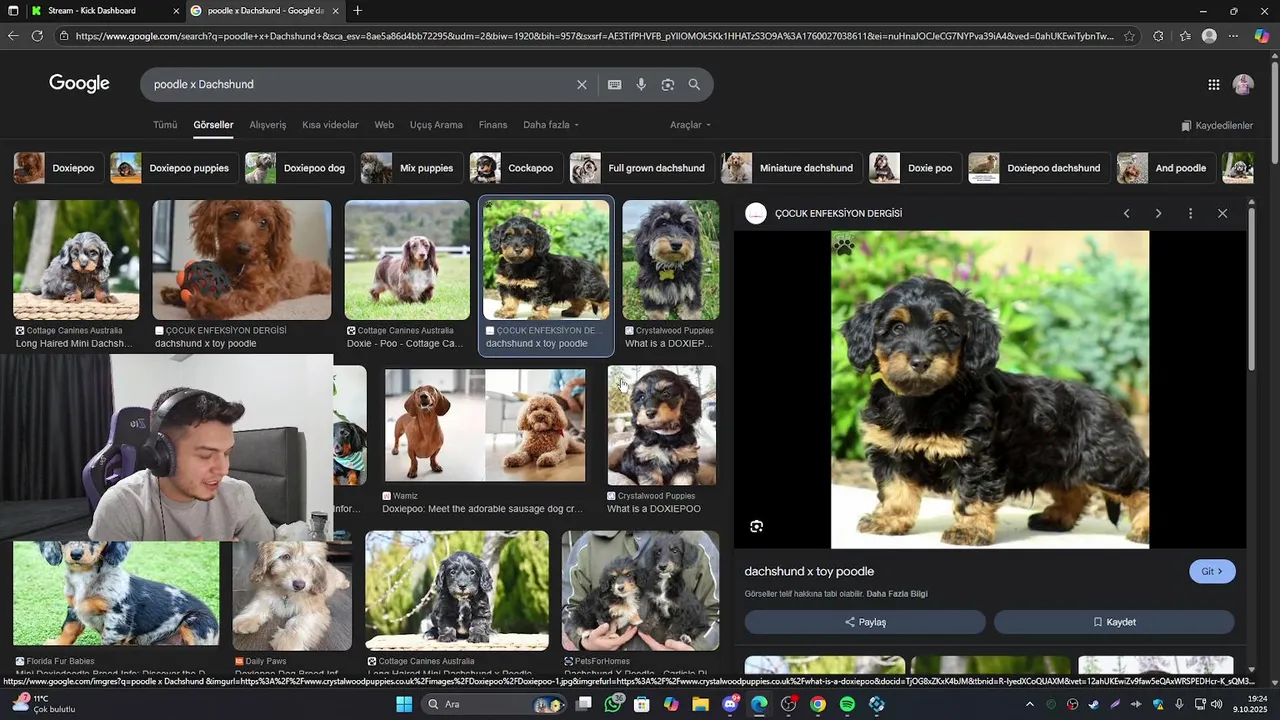
Task: Click the browser address bar
Action: coord(595,36)
